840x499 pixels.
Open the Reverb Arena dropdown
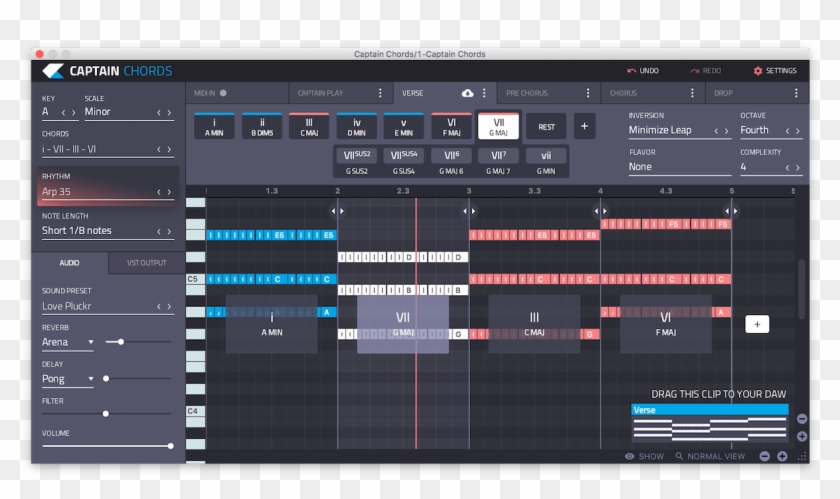[68, 342]
